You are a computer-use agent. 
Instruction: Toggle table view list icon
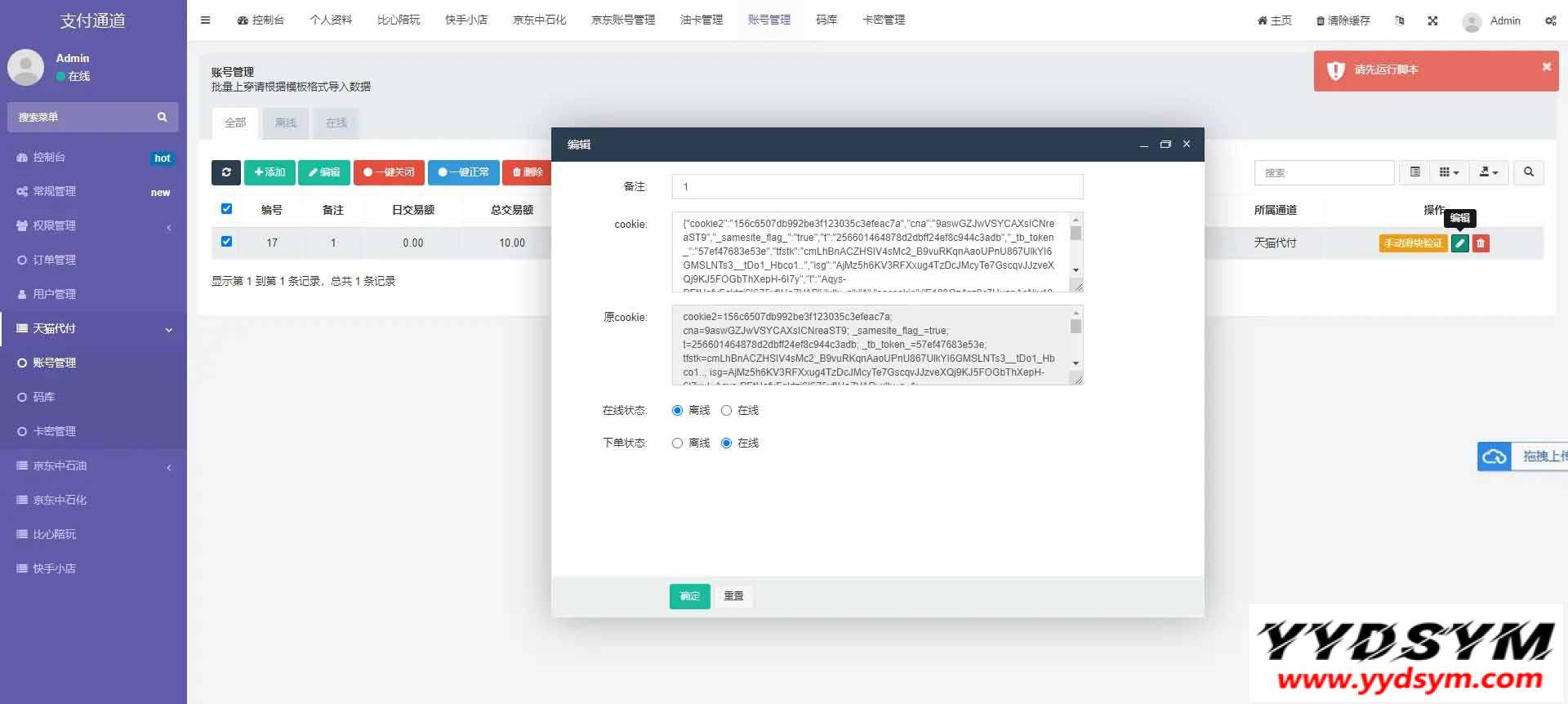(1415, 172)
